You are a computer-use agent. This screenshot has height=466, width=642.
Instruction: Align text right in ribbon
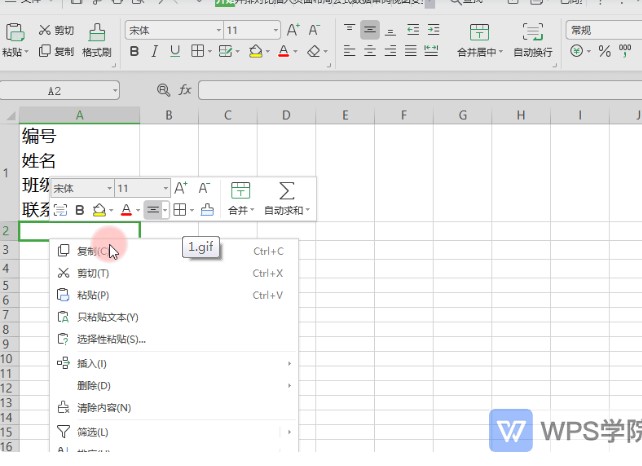[x=390, y=51]
